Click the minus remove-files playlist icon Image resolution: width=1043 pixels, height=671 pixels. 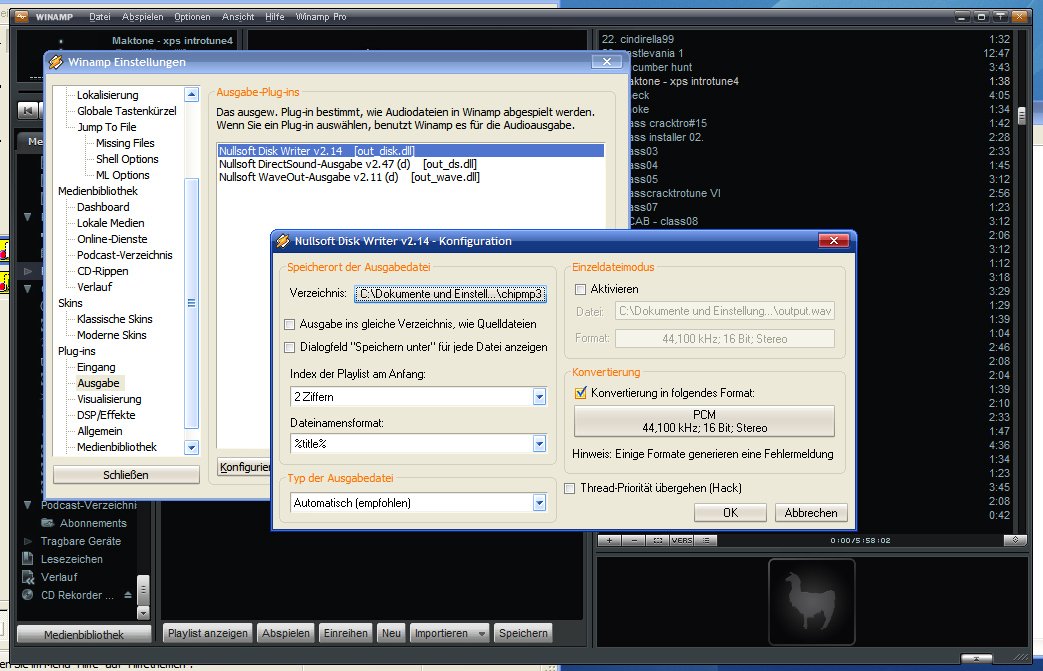point(633,540)
